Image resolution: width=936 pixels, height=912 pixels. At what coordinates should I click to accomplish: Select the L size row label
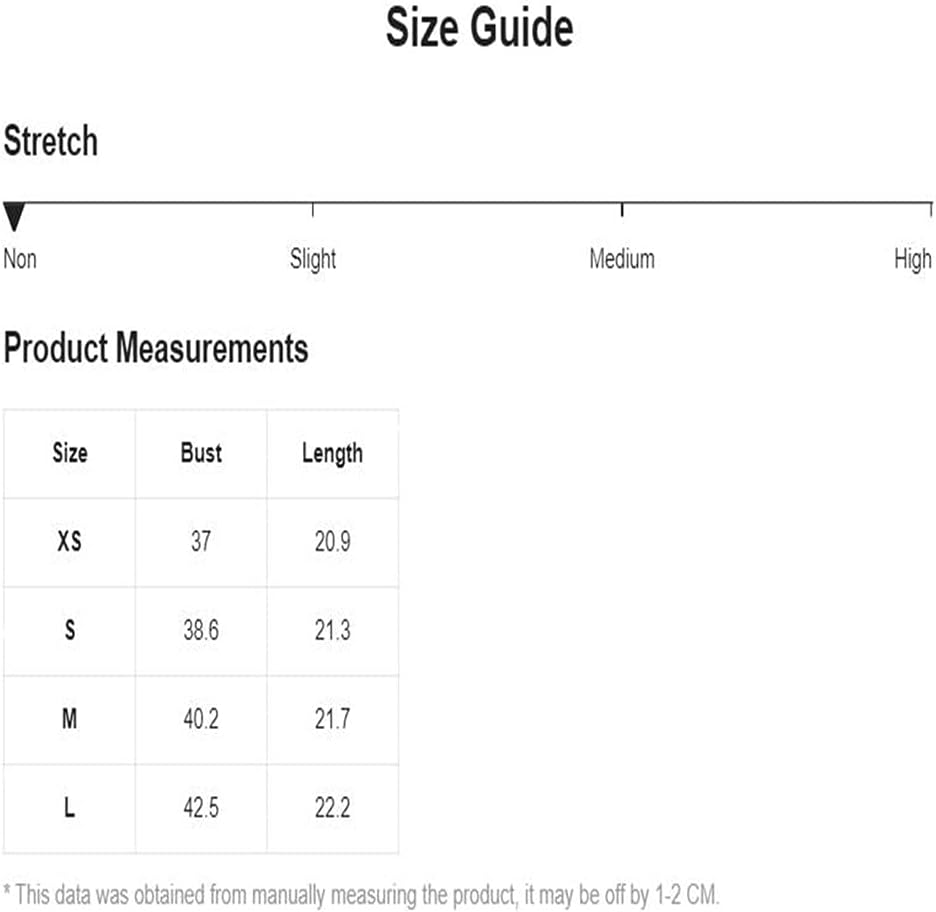(69, 807)
